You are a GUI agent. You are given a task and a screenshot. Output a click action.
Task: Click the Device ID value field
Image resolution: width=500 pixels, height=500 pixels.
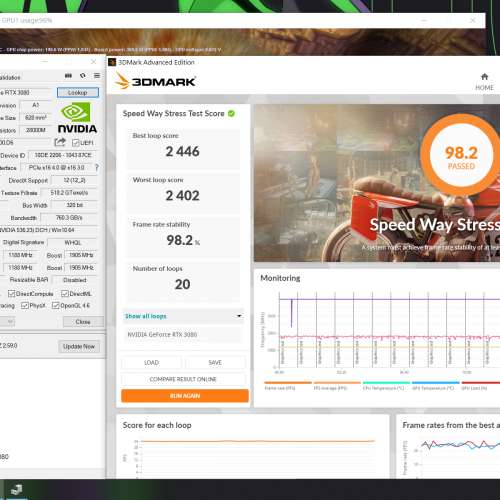(x=63, y=155)
